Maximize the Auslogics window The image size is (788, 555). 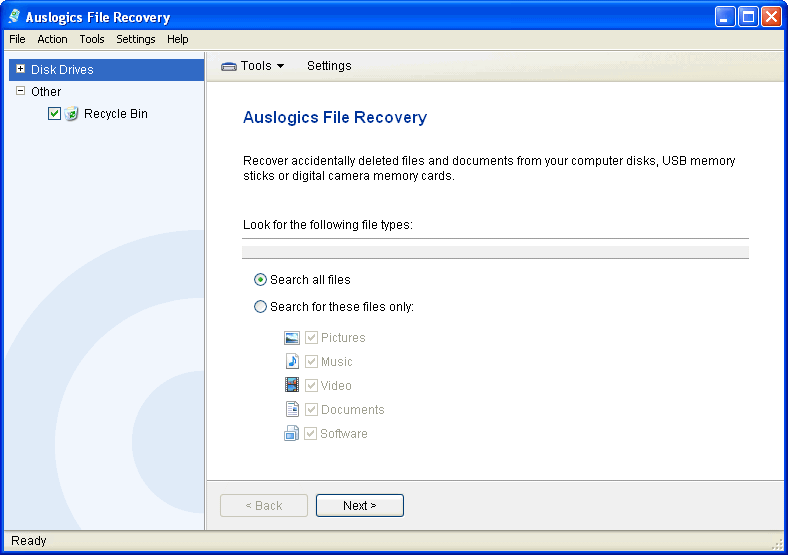click(x=748, y=17)
